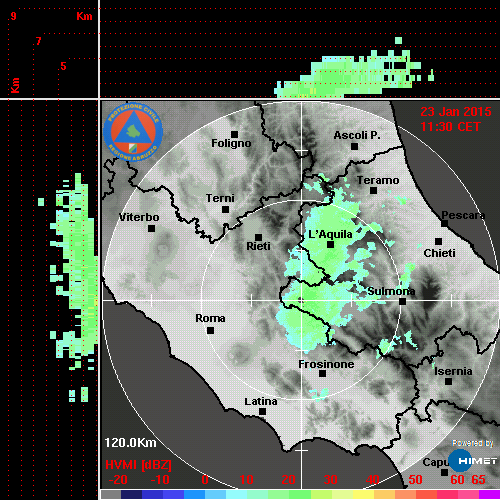This screenshot has height=500, width=500.
Task: Select the Latina city square marker
Action: click(262, 412)
